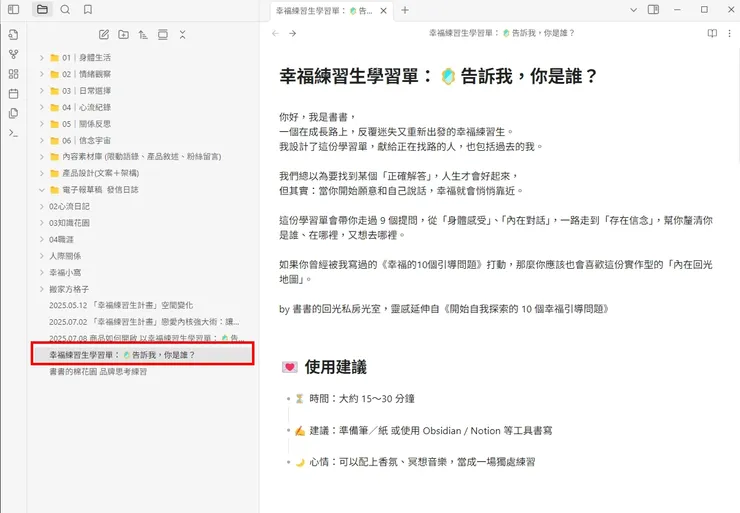
Task: Expand the 03知識花園 folder chevron
Action: tap(42, 223)
